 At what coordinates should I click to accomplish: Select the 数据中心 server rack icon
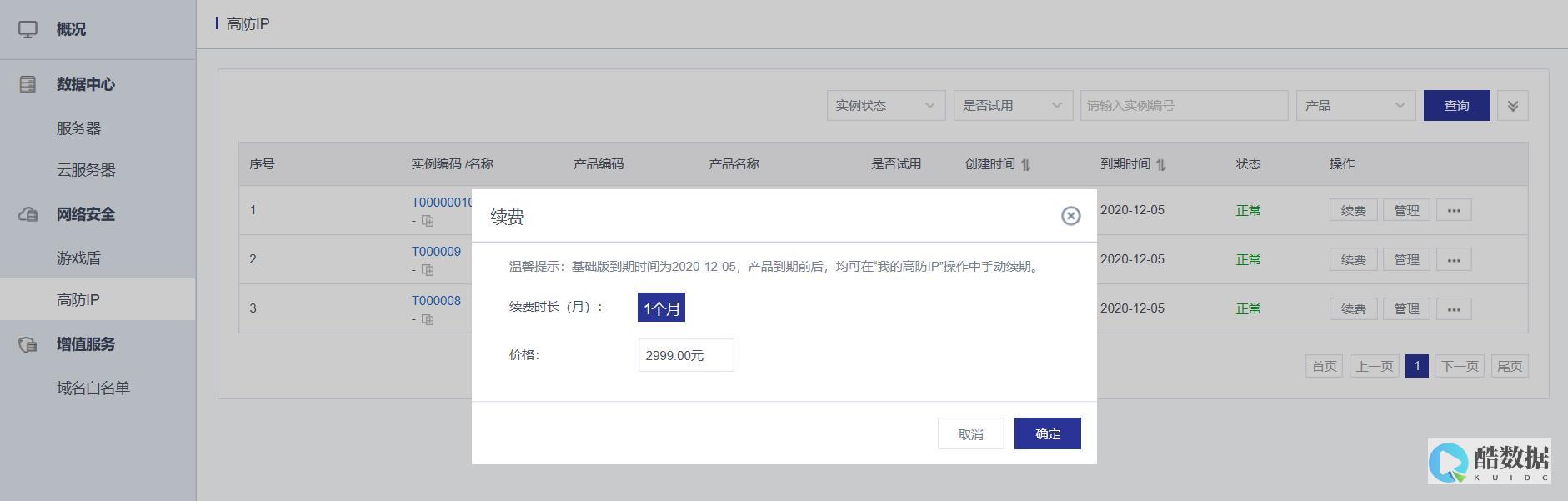coord(28,84)
